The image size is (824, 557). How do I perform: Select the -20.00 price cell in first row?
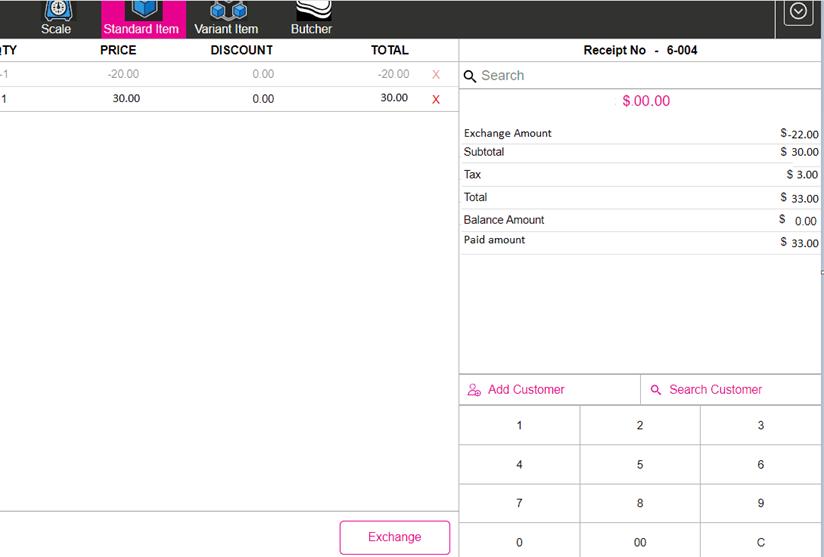point(123,74)
